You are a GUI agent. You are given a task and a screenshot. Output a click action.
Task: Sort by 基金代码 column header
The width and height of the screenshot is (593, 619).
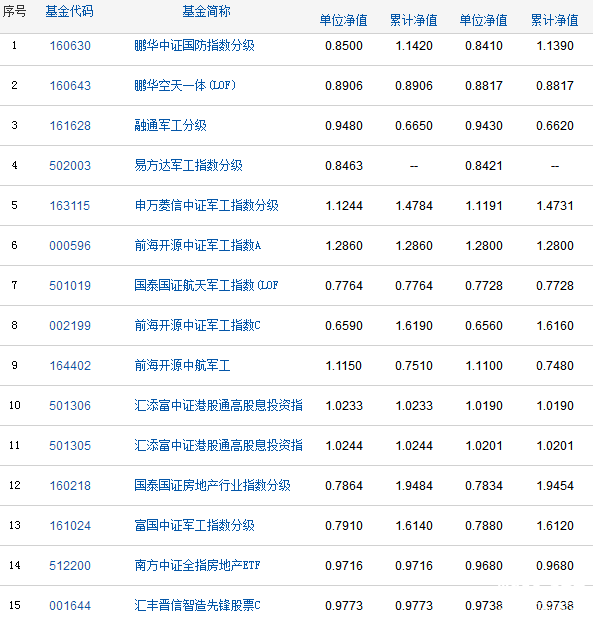69,11
